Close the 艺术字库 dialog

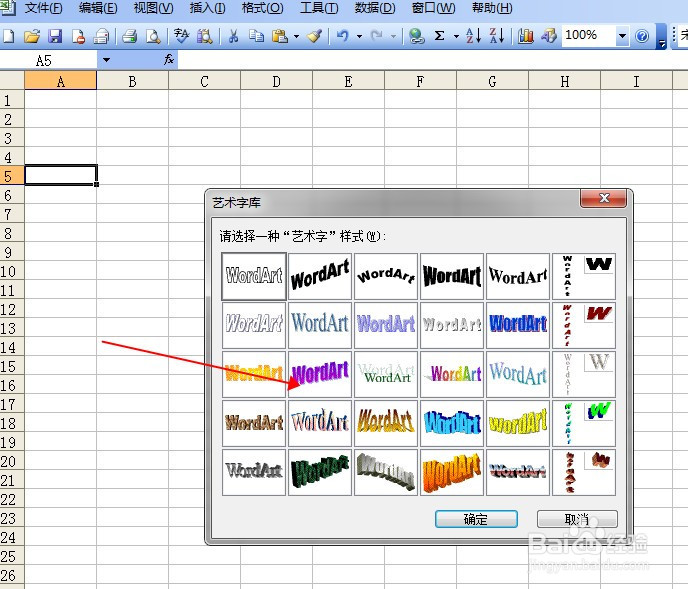click(604, 198)
